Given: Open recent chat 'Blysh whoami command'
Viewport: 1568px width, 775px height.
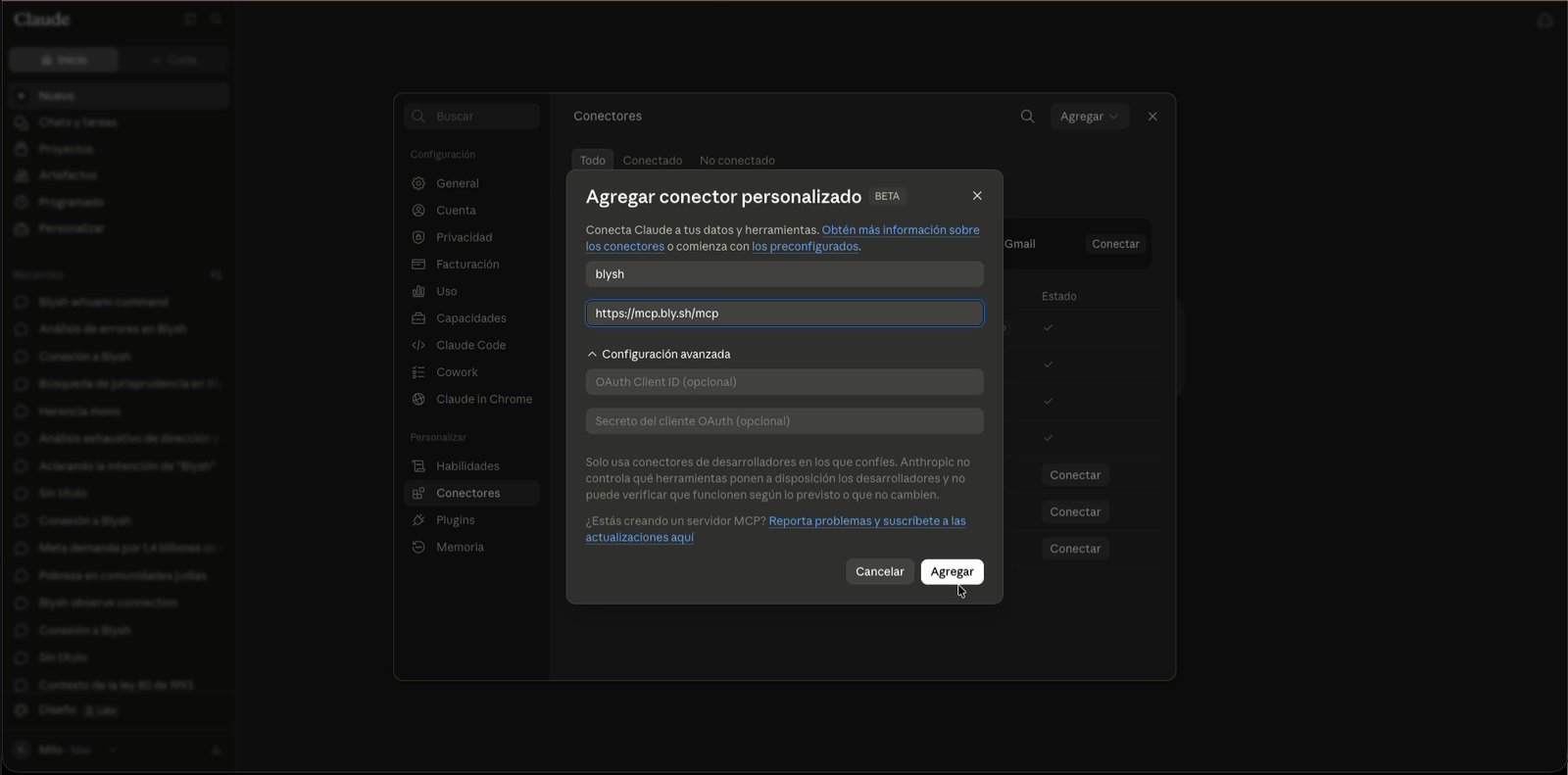Looking at the screenshot, I should pos(120,302).
